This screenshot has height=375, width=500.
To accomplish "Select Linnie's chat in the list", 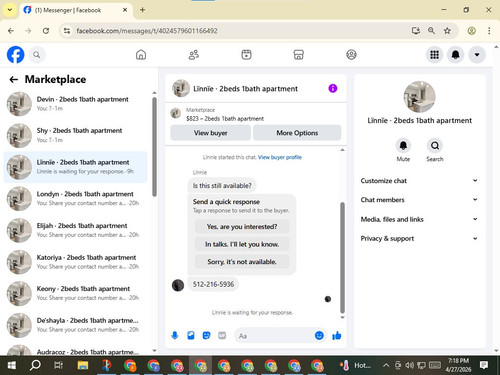I will (75, 167).
